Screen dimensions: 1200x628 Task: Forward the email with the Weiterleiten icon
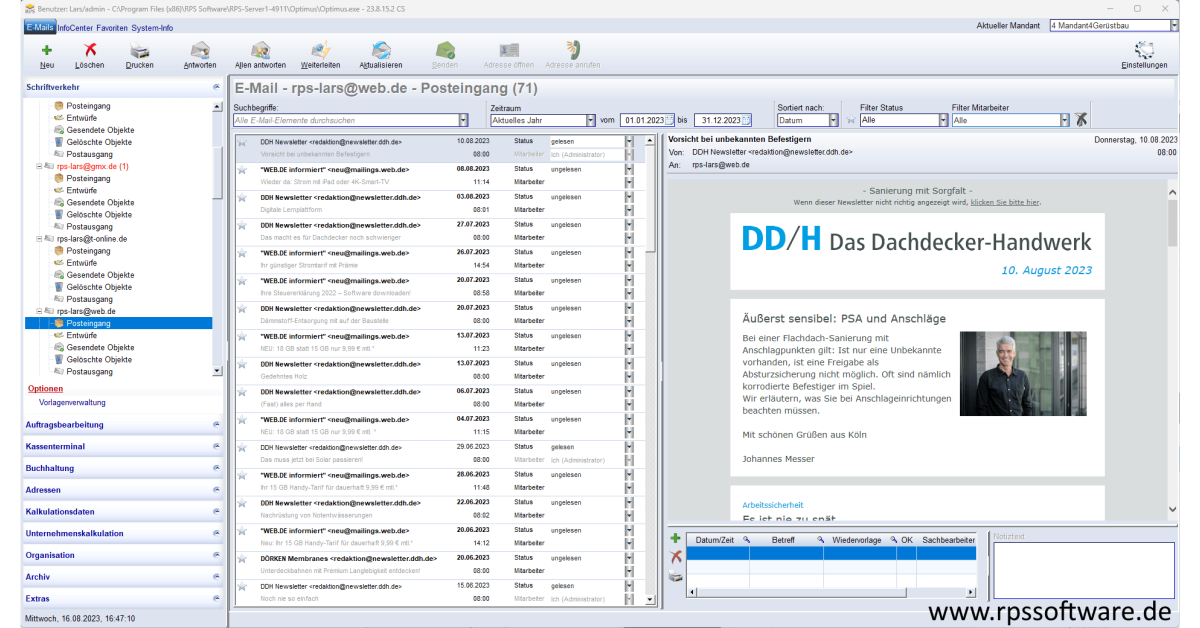(x=321, y=50)
